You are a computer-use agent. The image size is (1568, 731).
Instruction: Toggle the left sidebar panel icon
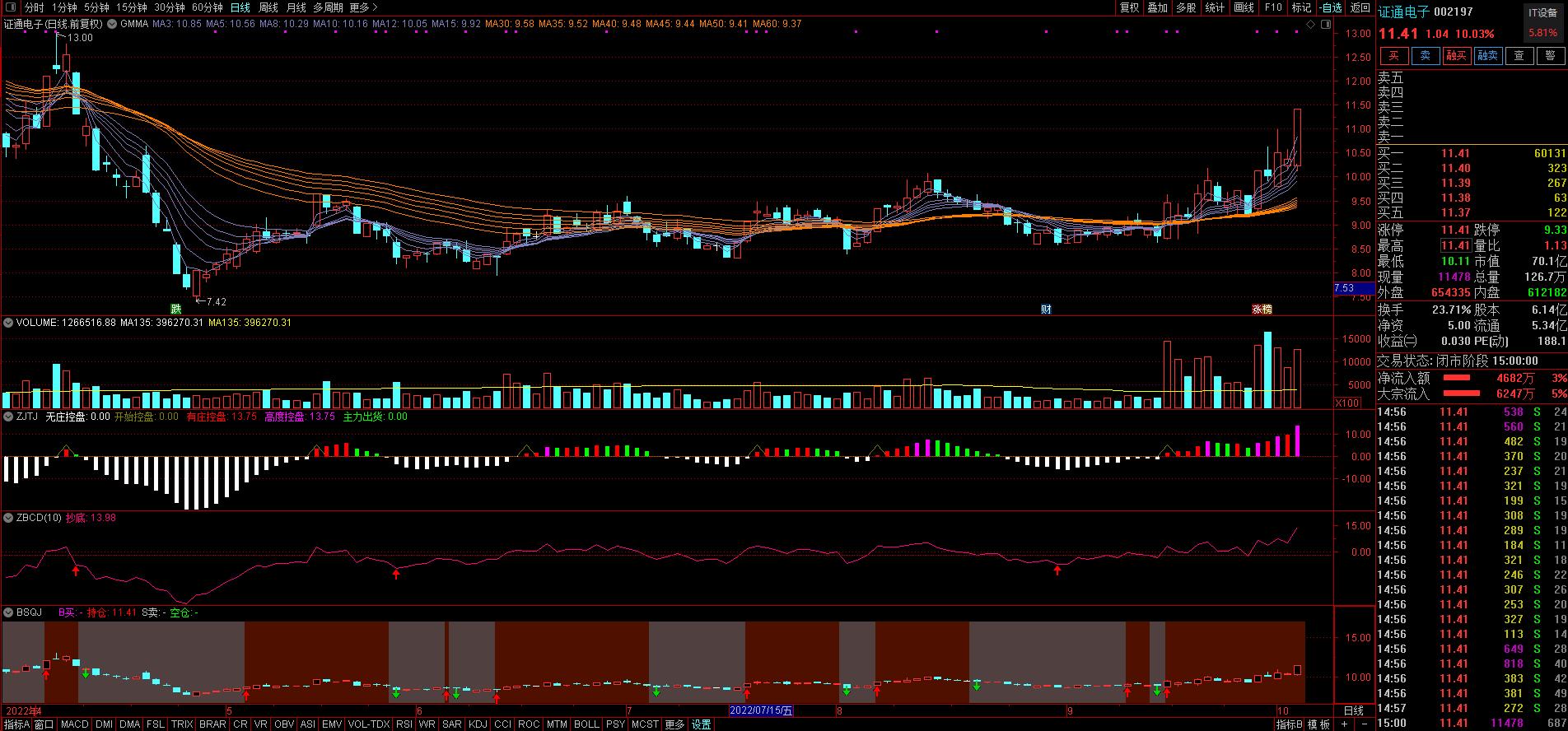[x=9, y=7]
